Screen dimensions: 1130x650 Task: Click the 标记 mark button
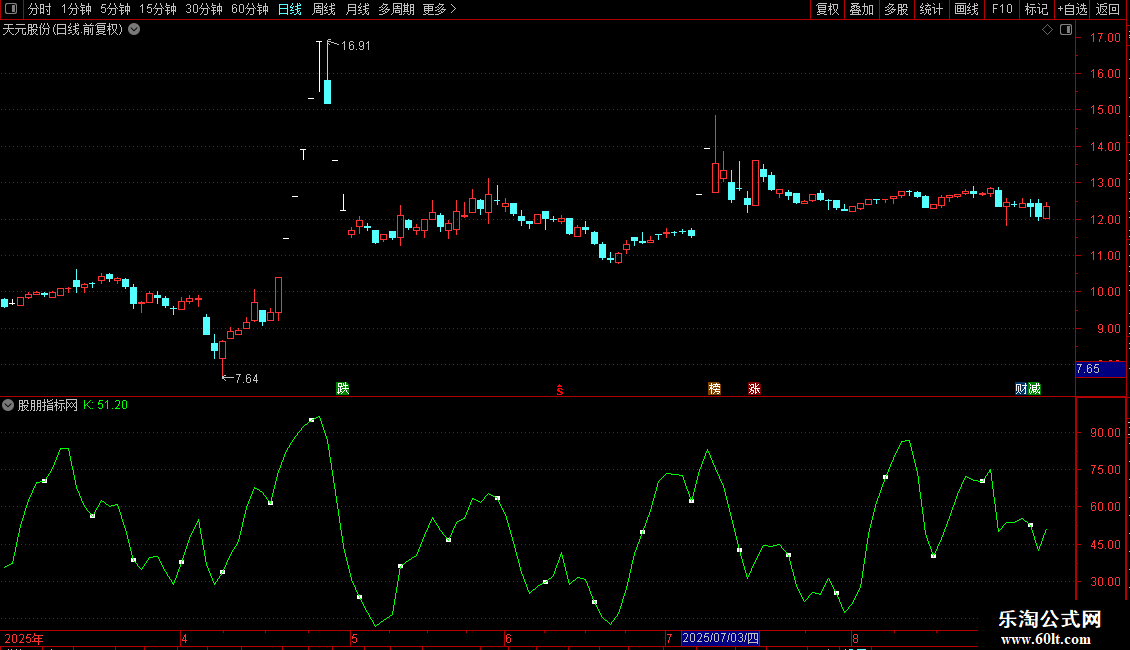tap(1036, 9)
